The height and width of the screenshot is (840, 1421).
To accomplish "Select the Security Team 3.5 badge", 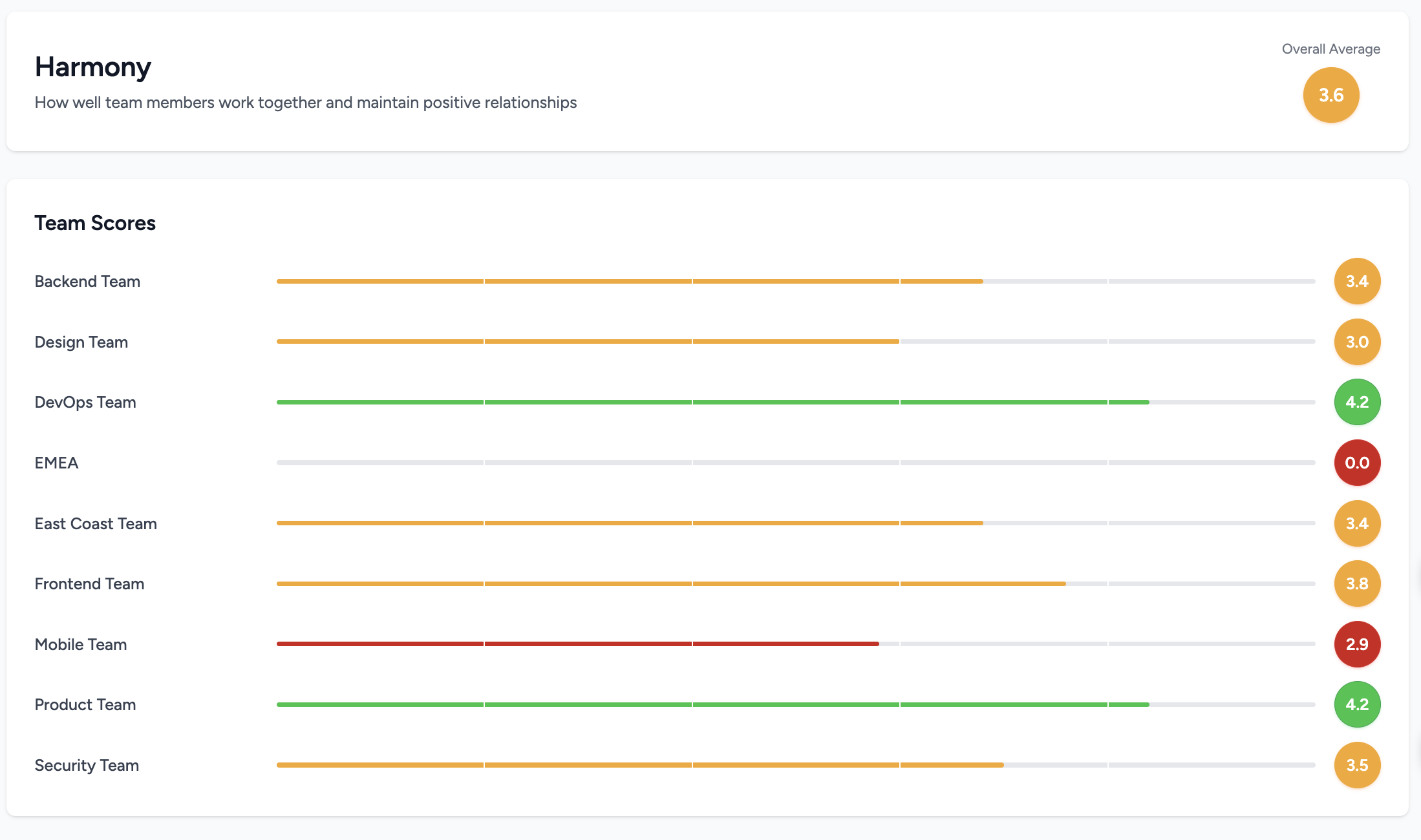I will click(1357, 765).
